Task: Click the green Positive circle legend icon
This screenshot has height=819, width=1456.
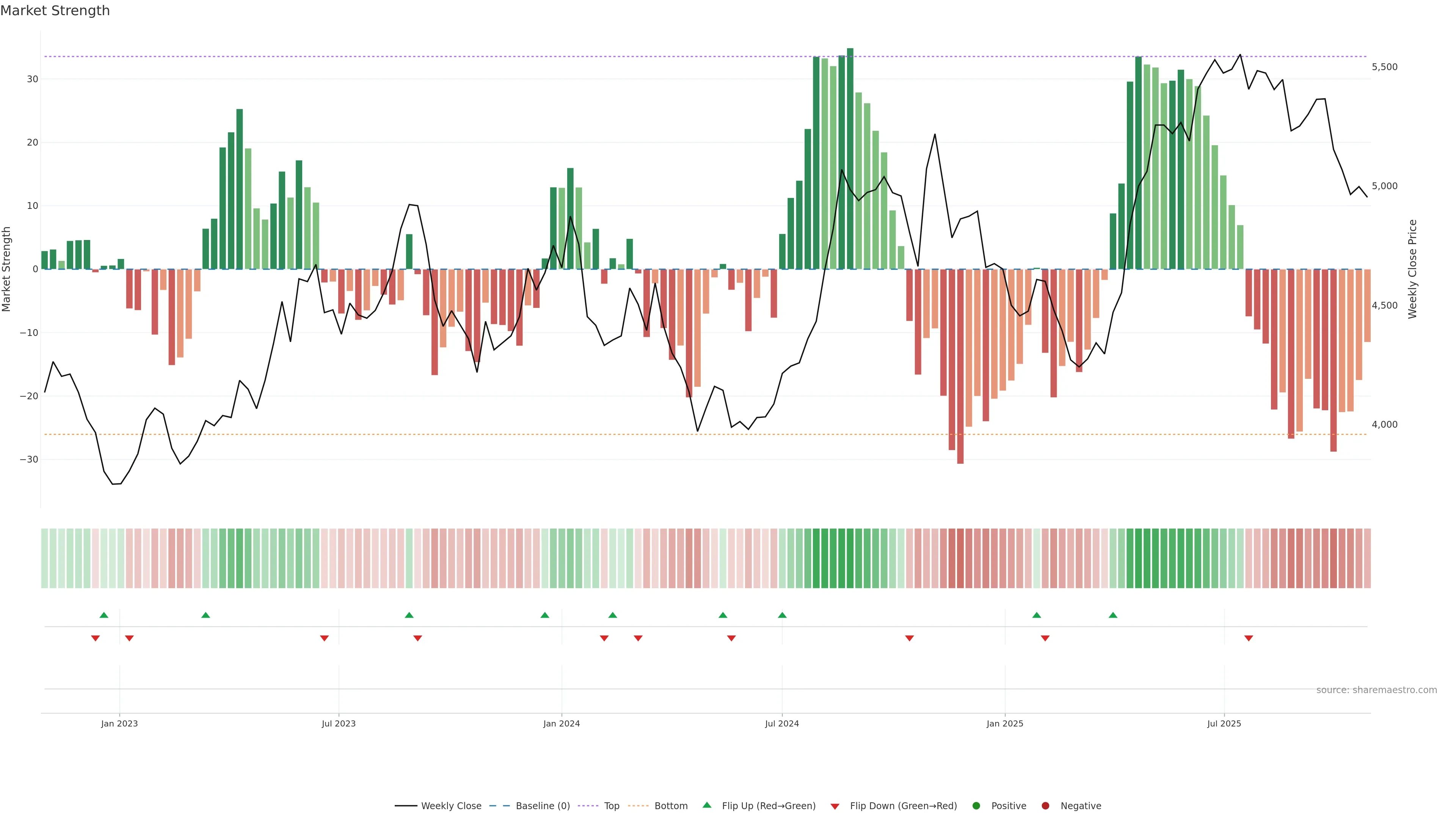Action: click(976, 805)
